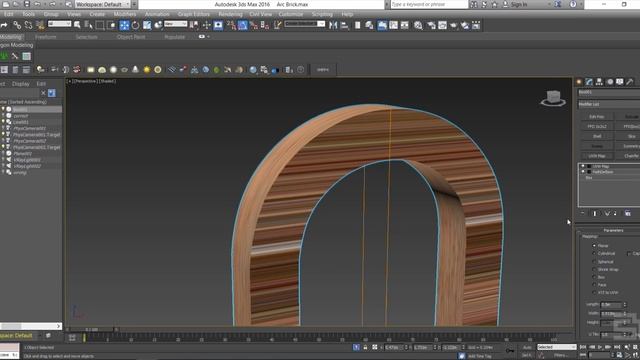
Task: Click the Save file icon
Action: [27, 4]
